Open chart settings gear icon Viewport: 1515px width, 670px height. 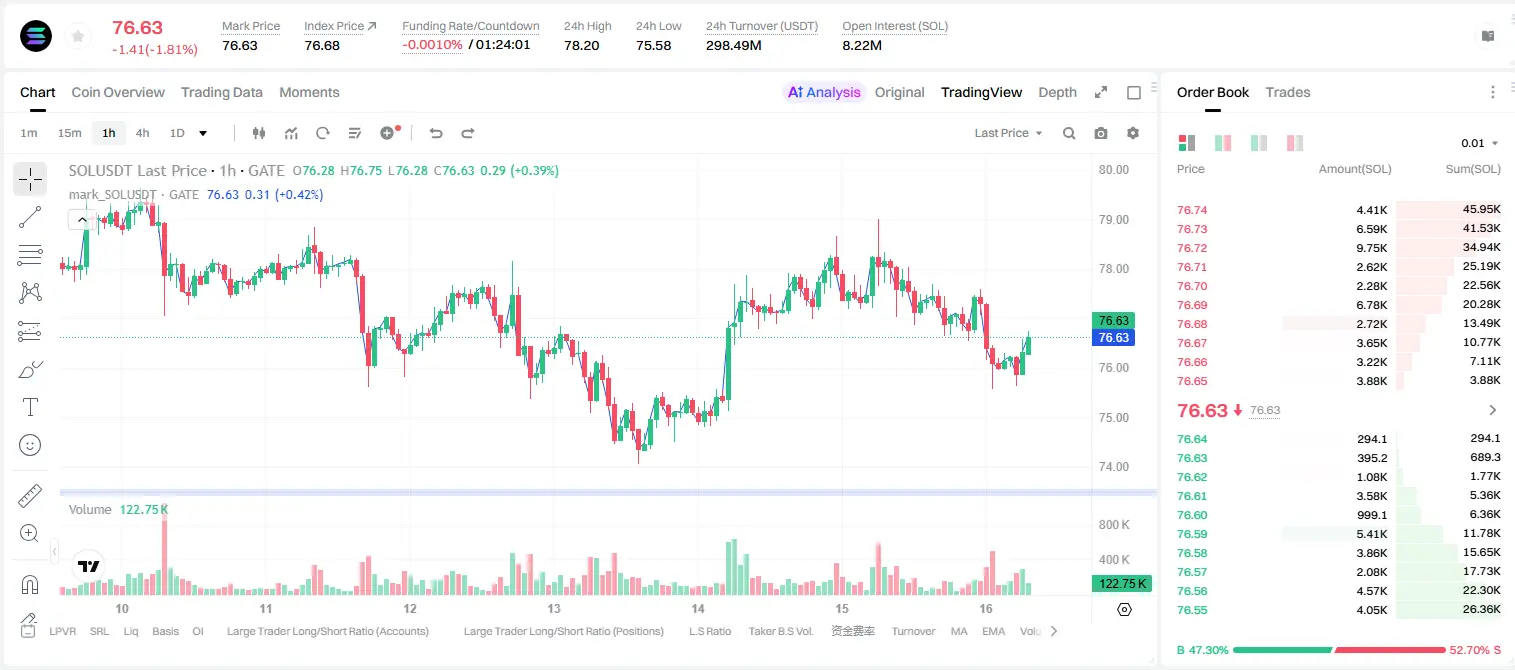[1133, 133]
